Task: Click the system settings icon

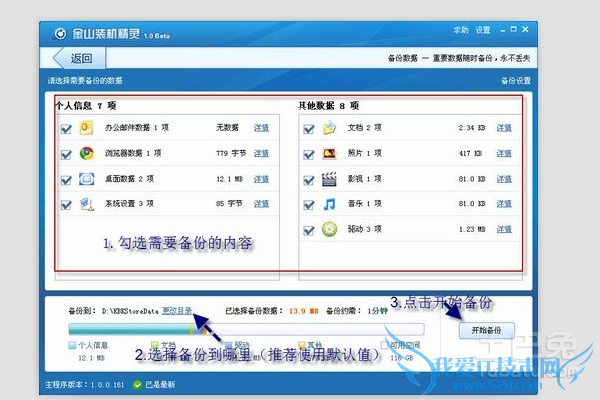Action: tap(87, 204)
